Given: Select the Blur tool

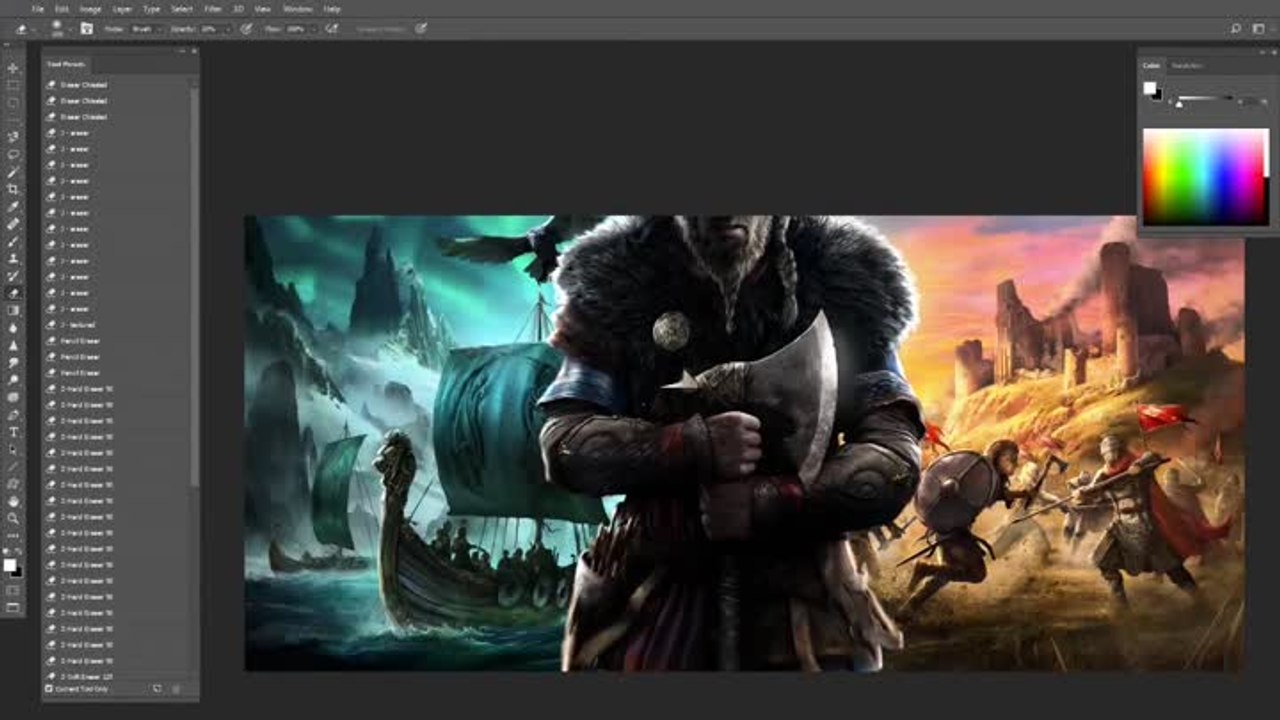Looking at the screenshot, I should click(x=13, y=327).
